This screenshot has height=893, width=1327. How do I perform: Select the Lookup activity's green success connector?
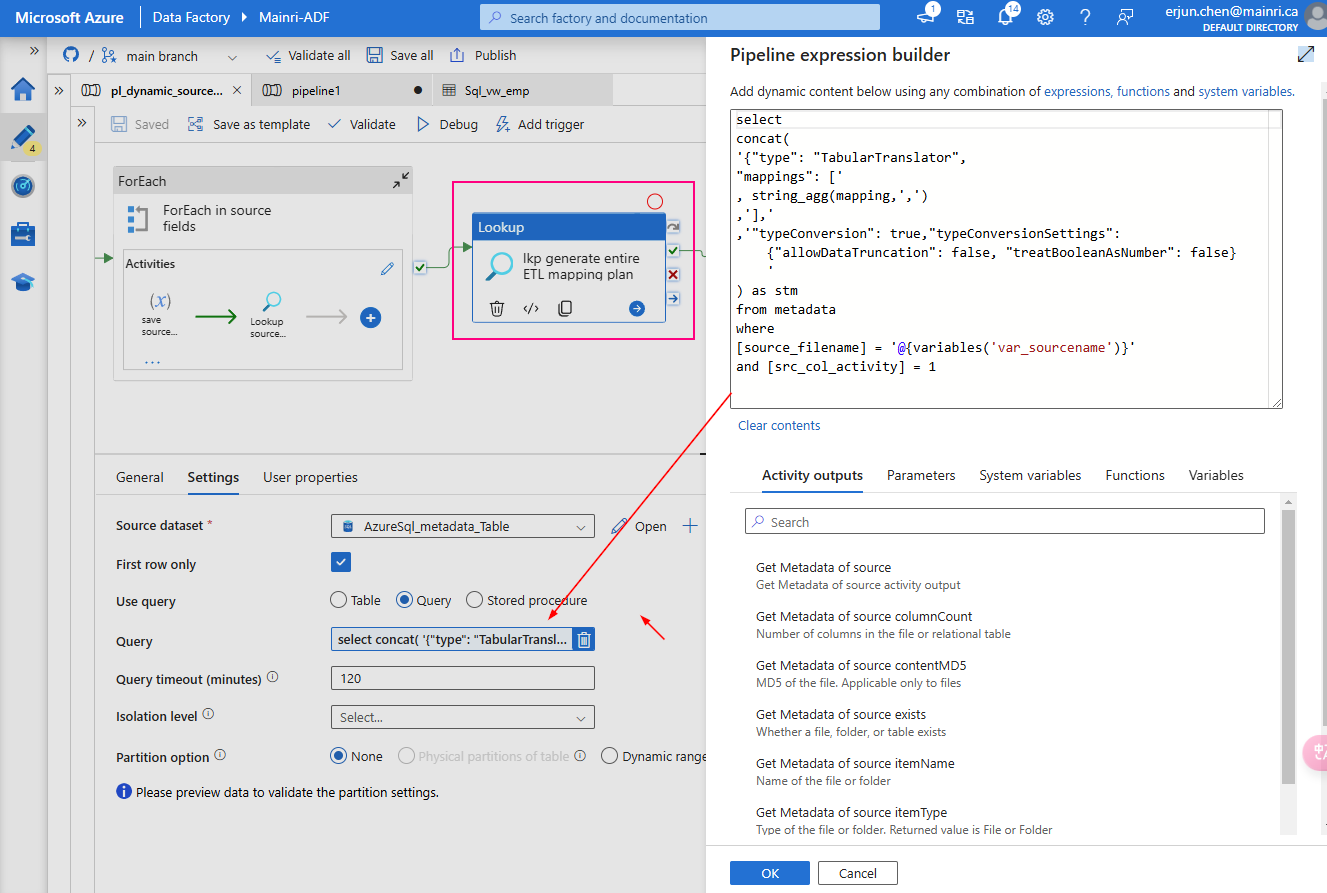click(673, 251)
